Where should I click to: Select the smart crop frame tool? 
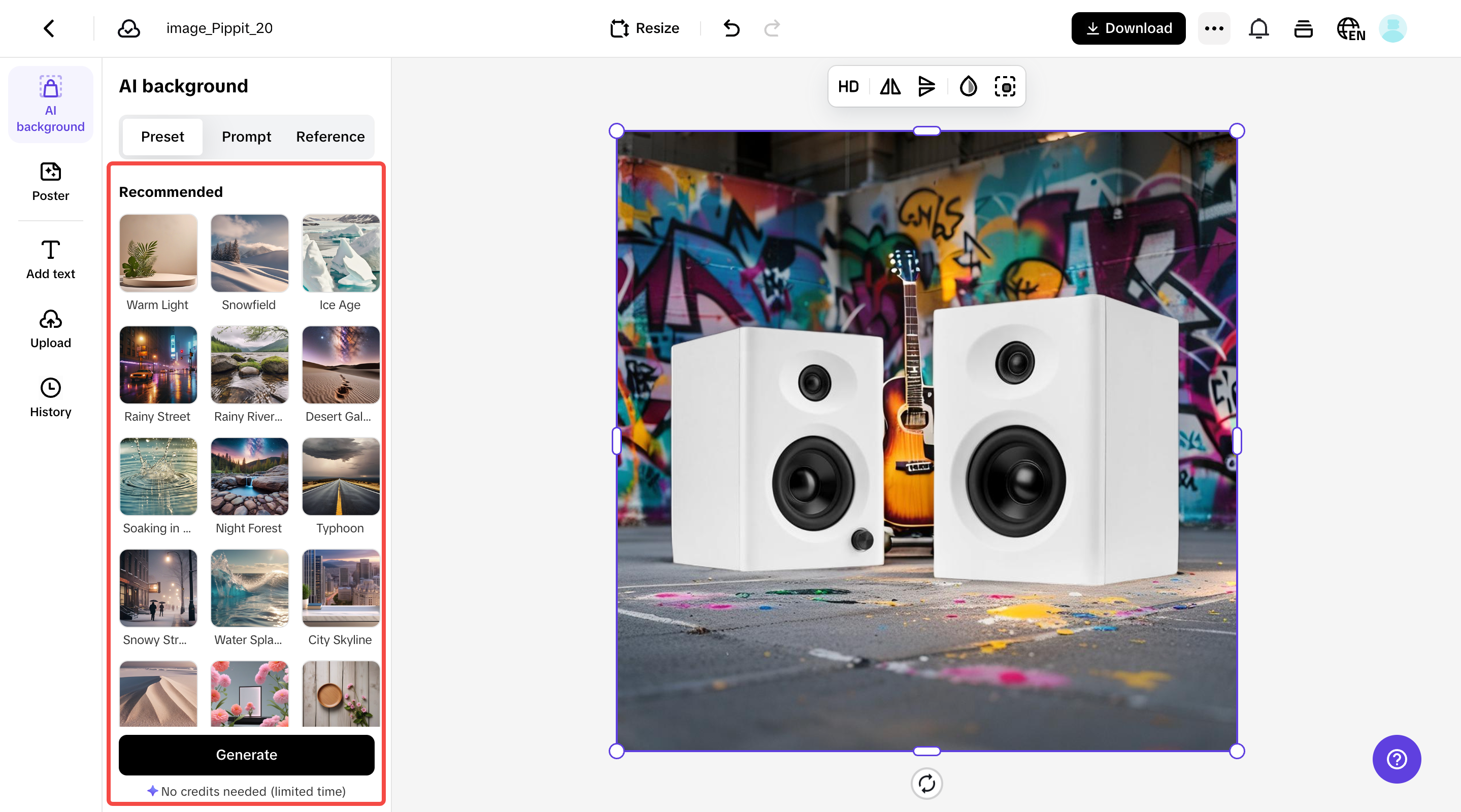click(1005, 86)
